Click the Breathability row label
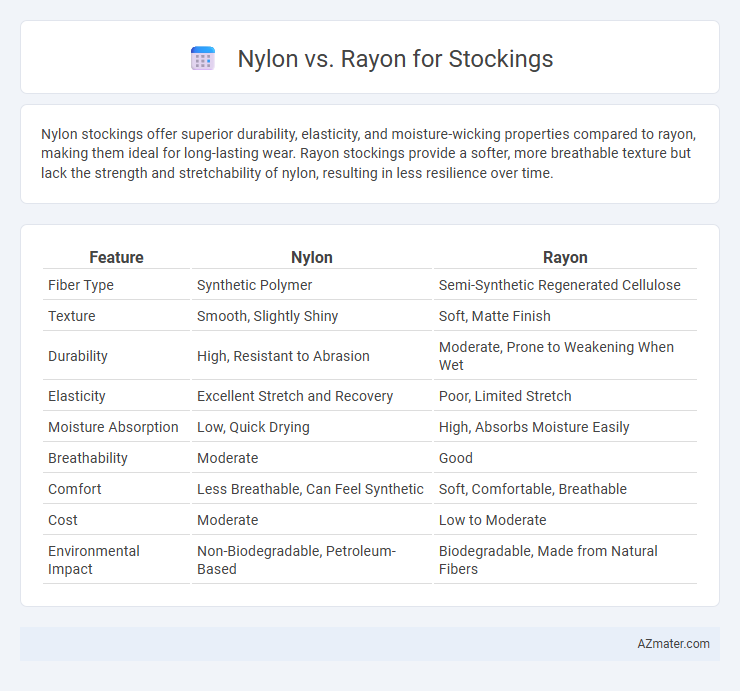Screen dimensions: 740x691 pos(88,458)
